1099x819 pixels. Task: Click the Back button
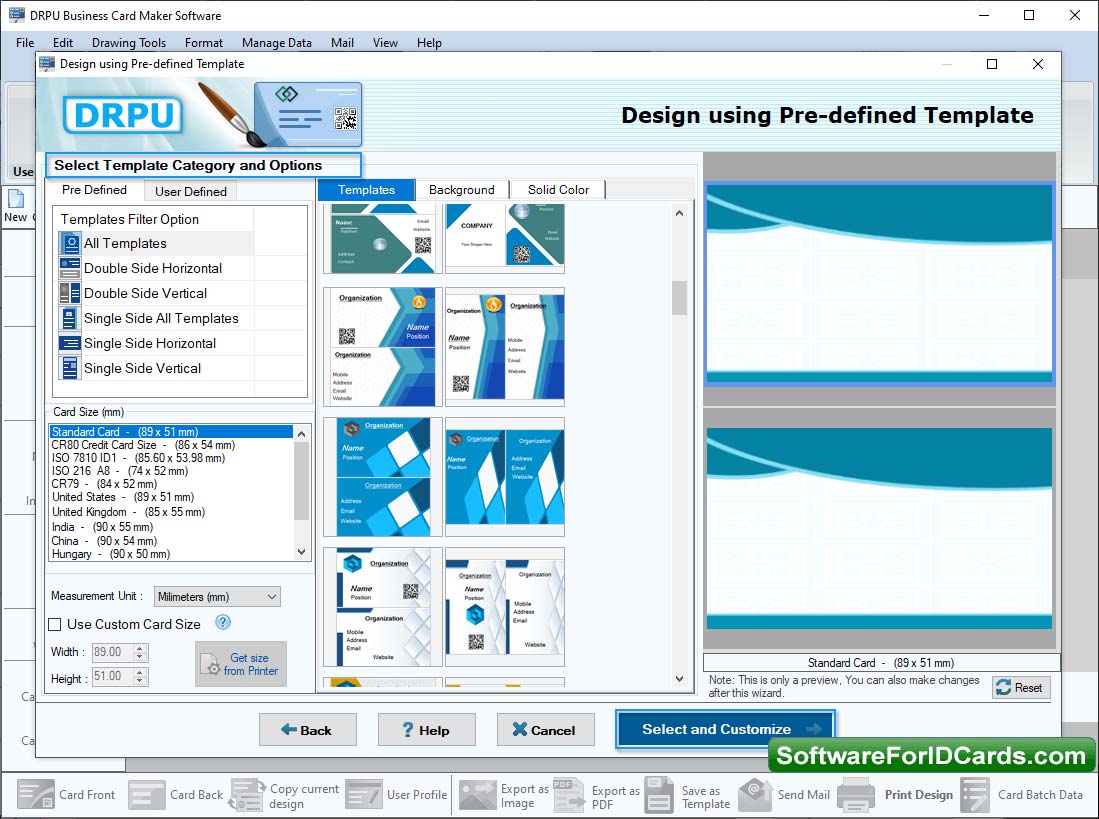point(308,730)
